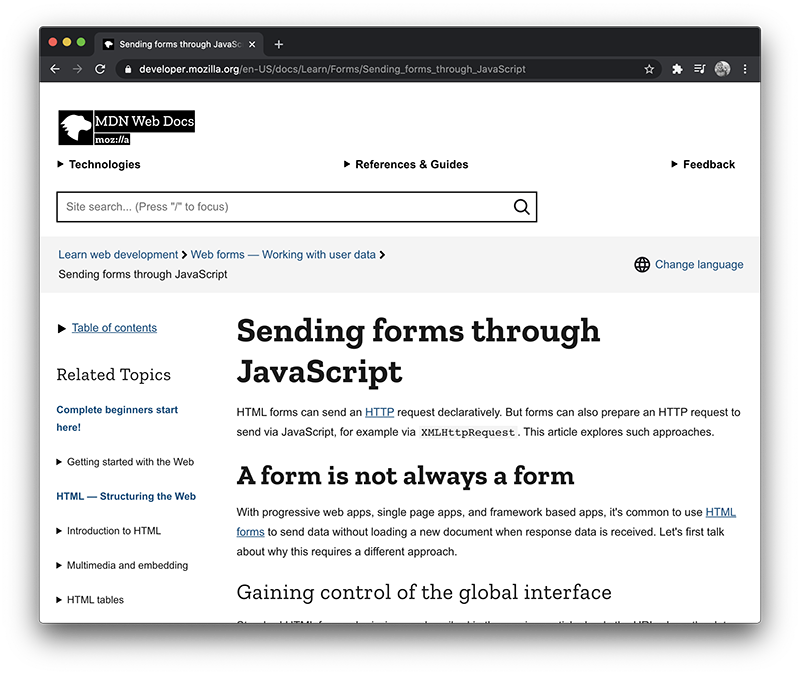800x675 pixels.
Task: Click the media controls icon in the toolbar
Action: pyautogui.click(x=699, y=69)
